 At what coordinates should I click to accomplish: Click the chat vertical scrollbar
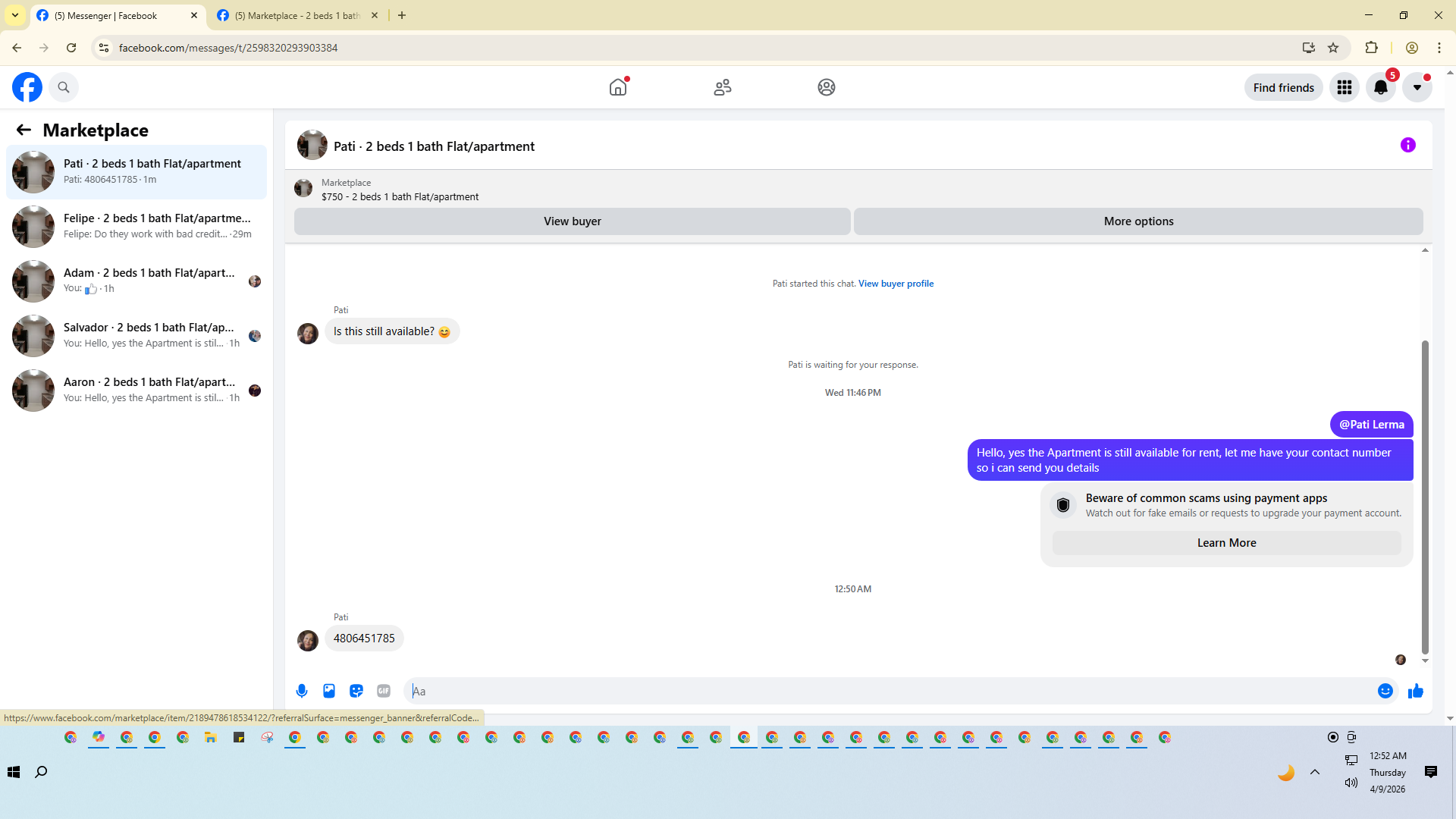1425,497
